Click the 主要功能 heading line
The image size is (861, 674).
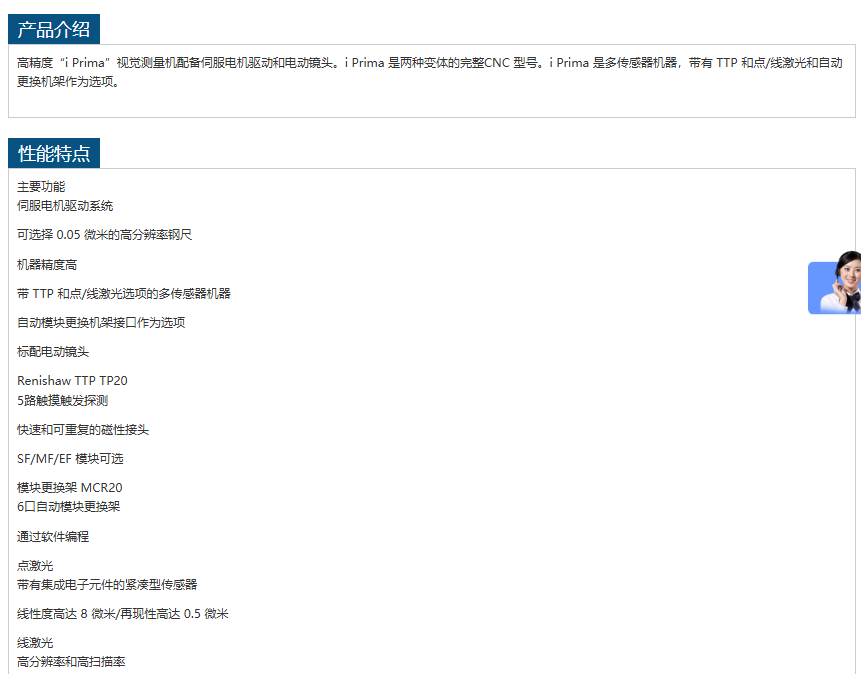tap(41, 187)
